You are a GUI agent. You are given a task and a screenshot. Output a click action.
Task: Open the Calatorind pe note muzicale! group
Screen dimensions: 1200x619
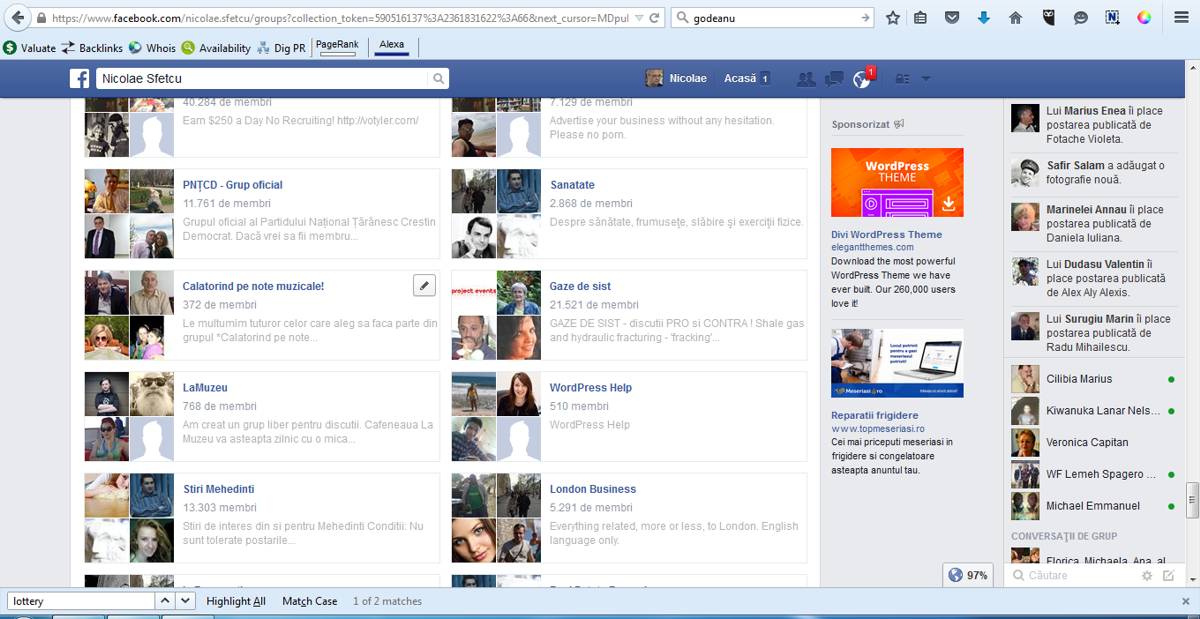253,286
